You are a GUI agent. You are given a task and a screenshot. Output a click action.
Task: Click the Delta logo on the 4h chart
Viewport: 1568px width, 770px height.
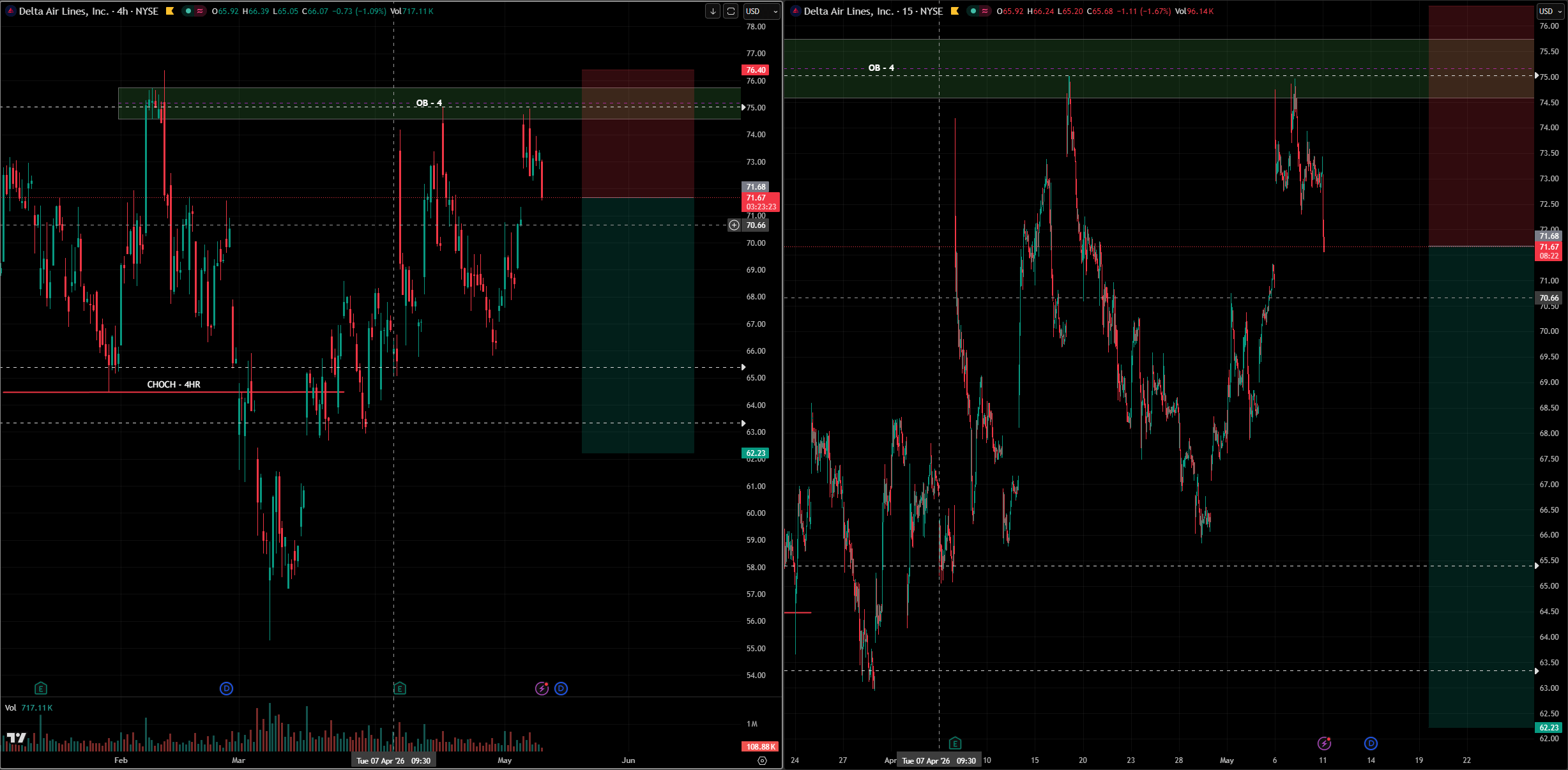[x=10, y=11]
